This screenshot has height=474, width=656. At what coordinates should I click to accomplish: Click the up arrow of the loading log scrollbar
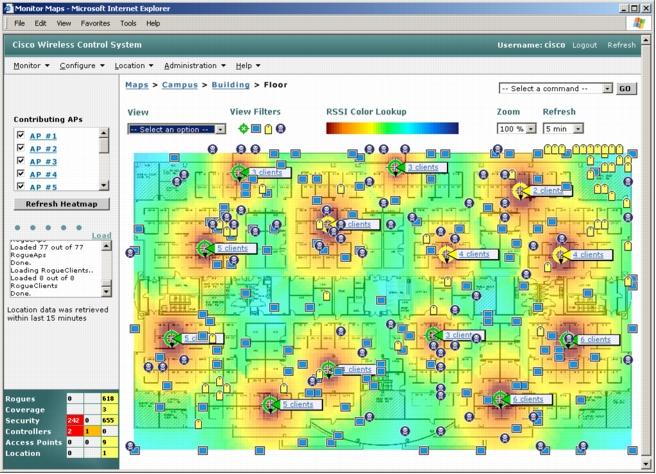(x=107, y=246)
